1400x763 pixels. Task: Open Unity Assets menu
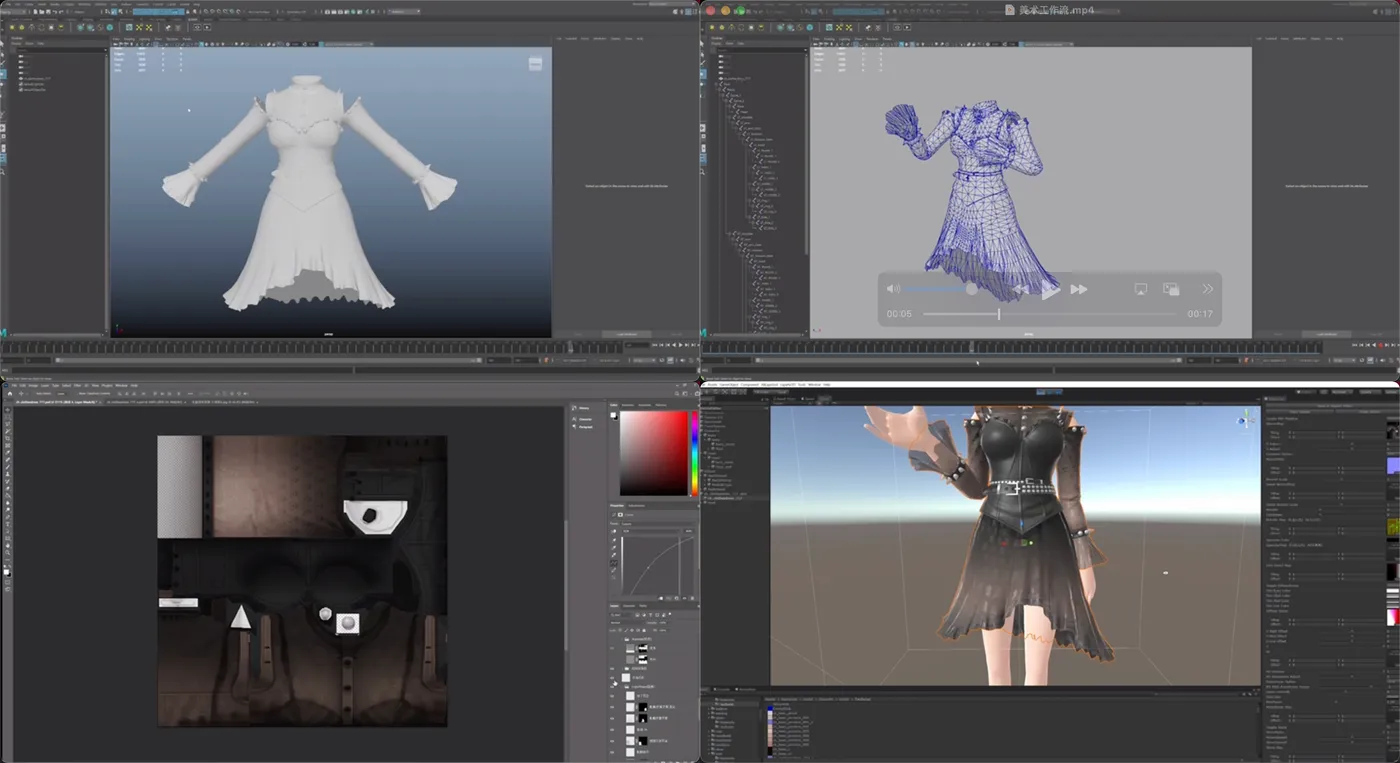pyautogui.click(x=714, y=385)
